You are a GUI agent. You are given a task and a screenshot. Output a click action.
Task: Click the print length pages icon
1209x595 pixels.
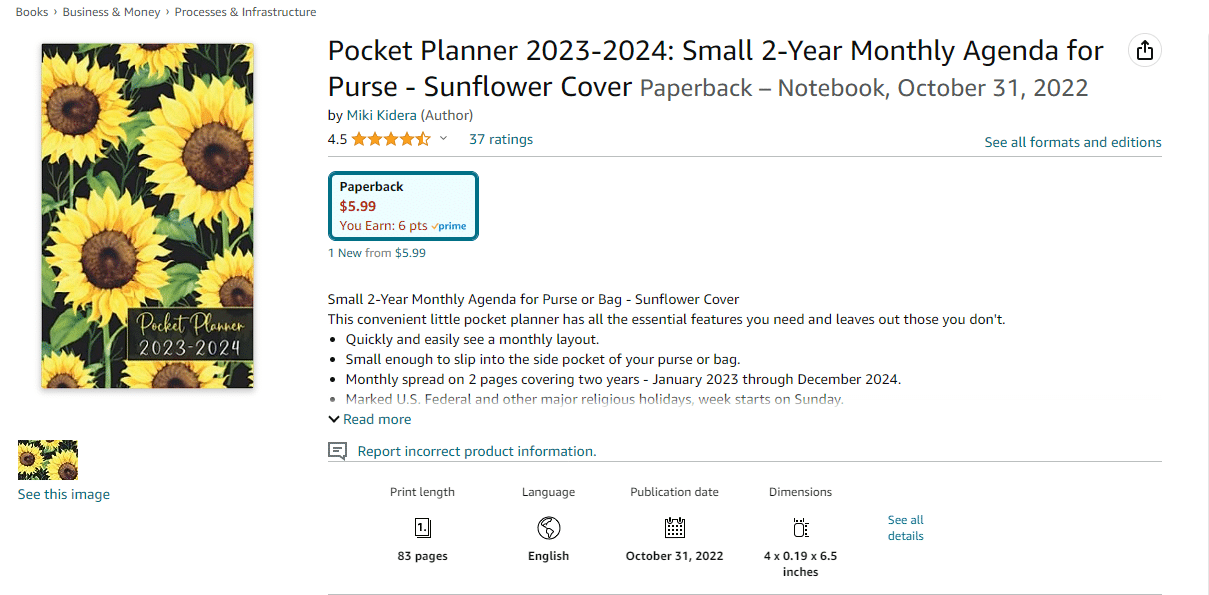(423, 528)
